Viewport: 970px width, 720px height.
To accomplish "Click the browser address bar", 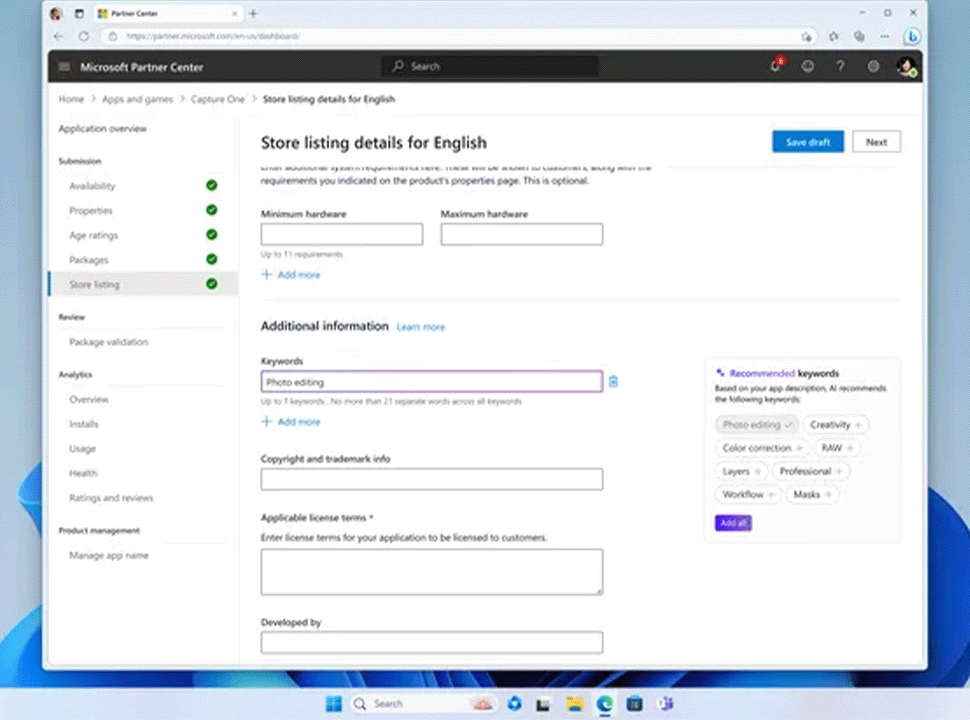I will point(458,36).
